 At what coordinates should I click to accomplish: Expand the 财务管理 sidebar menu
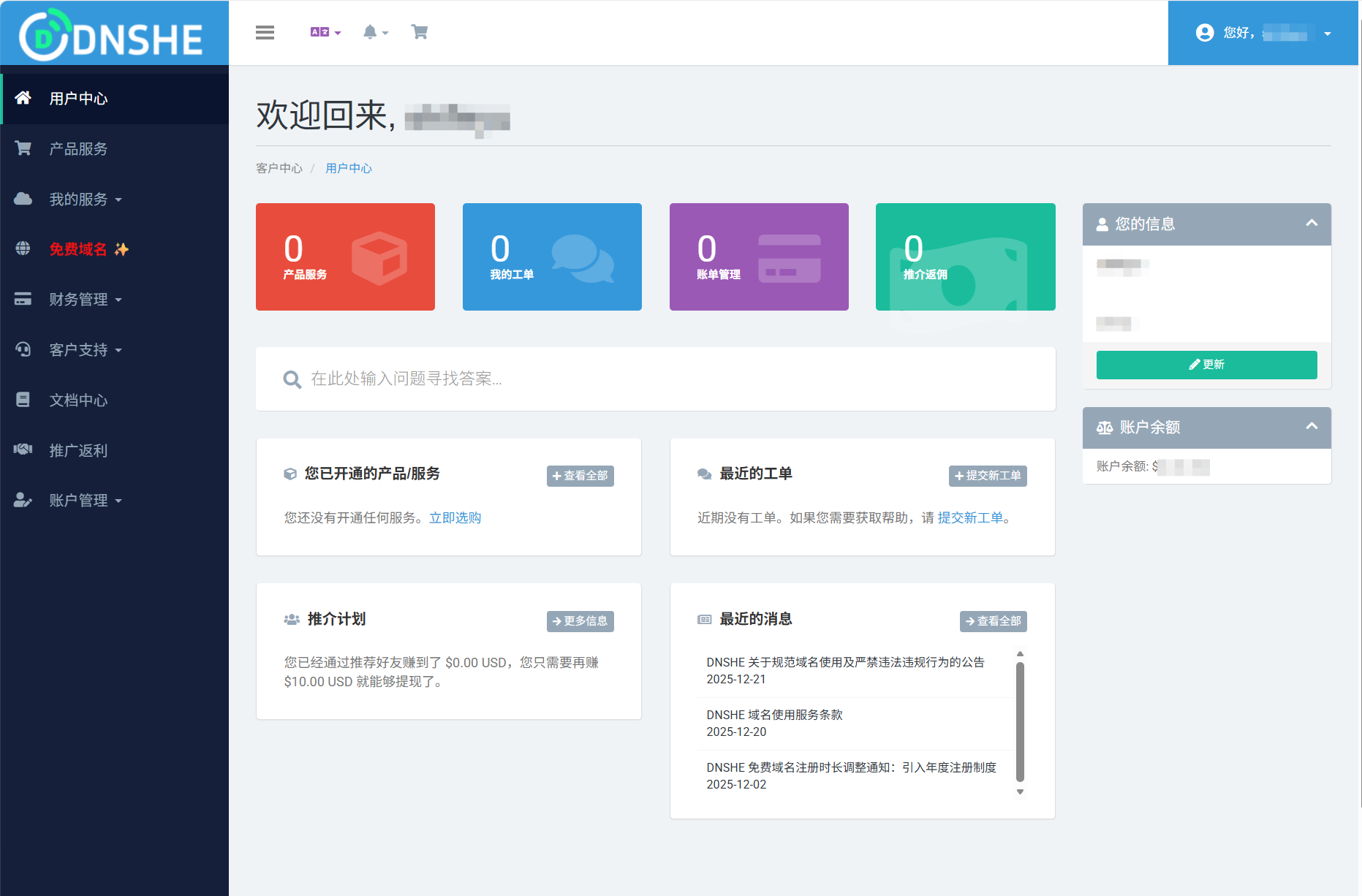(85, 299)
